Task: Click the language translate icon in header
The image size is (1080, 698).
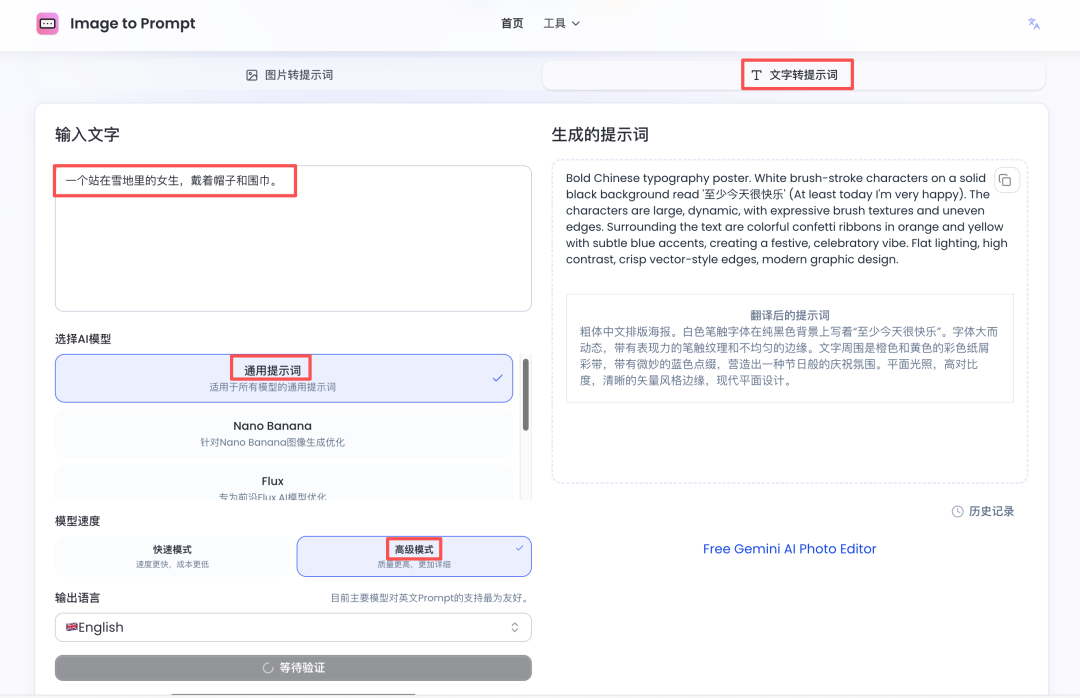Action: click(x=1034, y=24)
